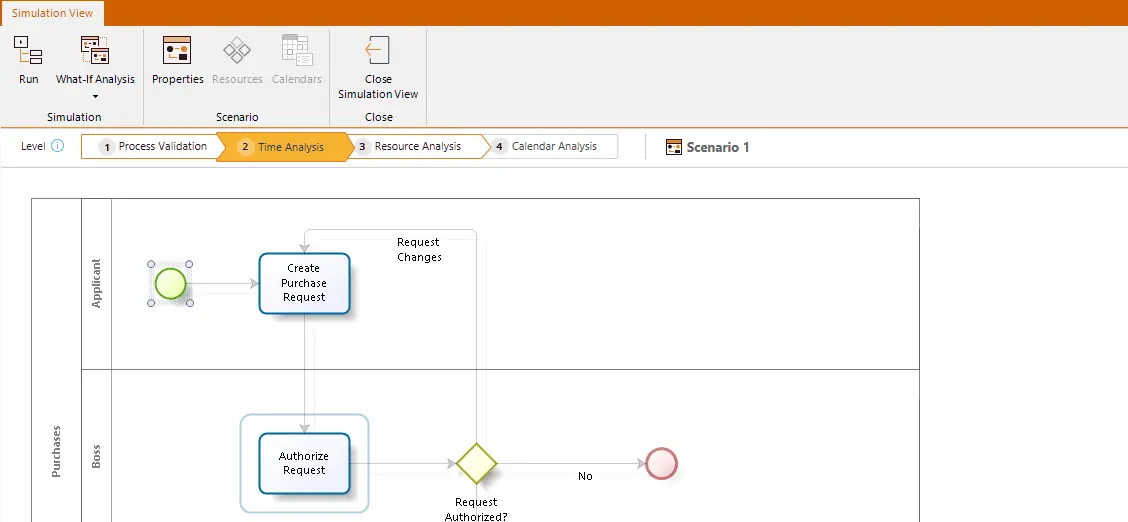Expand the What-If Analysis dropdown arrow
Image resolution: width=1128 pixels, height=522 pixels.
click(x=95, y=96)
